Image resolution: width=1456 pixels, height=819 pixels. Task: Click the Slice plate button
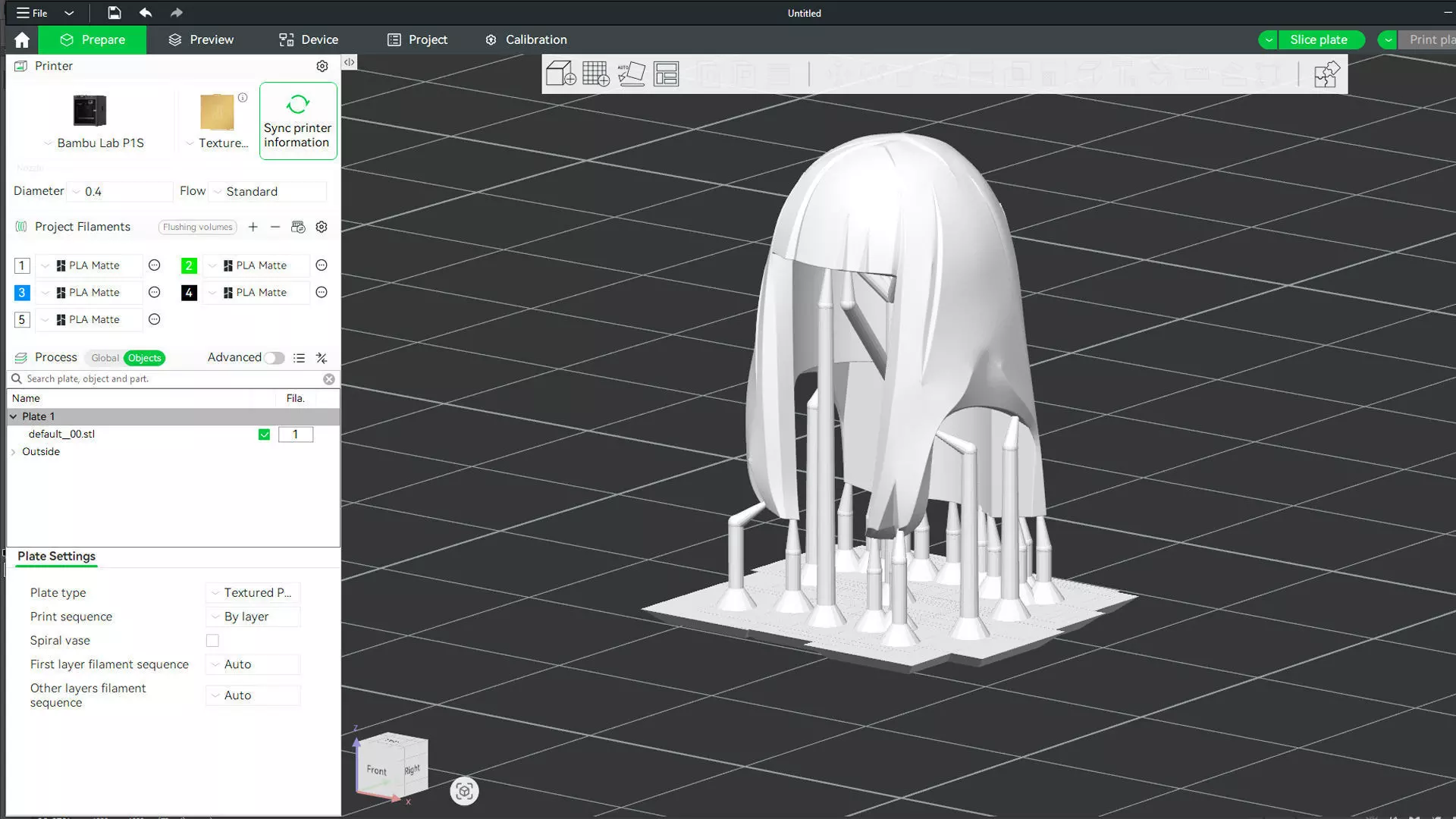pyautogui.click(x=1321, y=40)
